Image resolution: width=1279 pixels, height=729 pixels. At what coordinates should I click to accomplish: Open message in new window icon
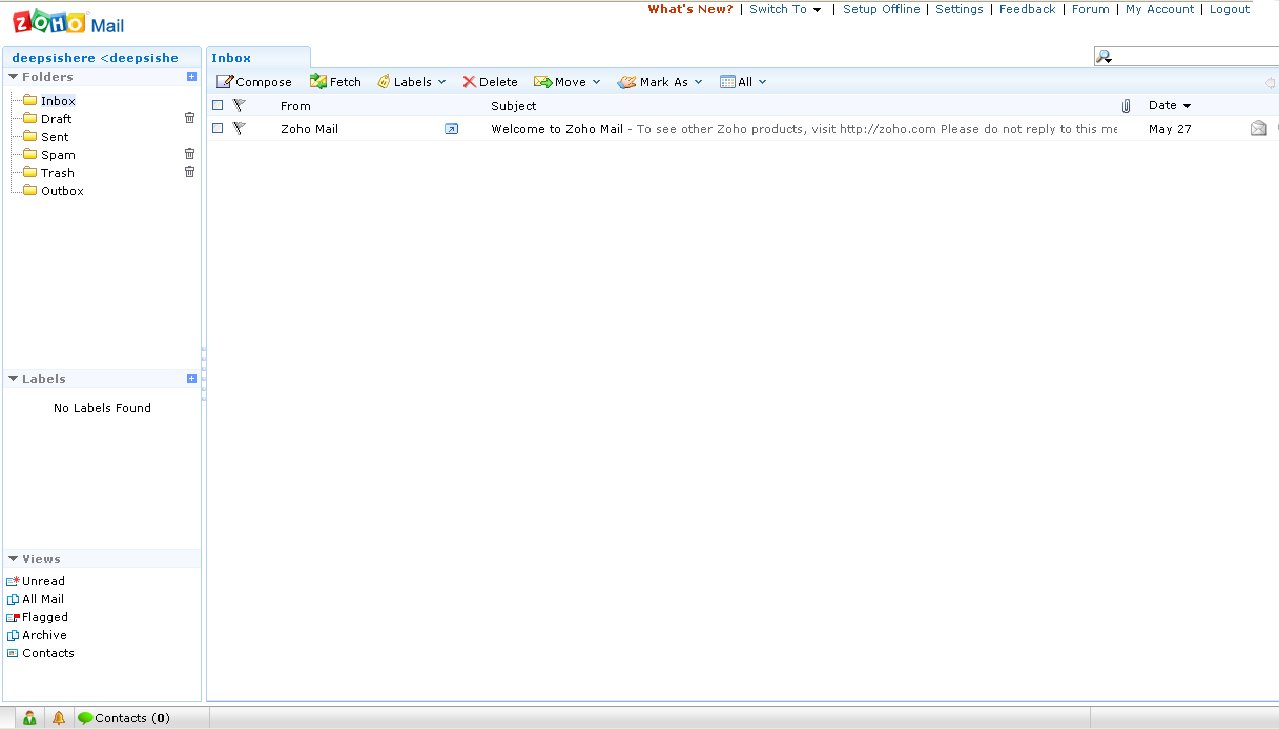451,129
